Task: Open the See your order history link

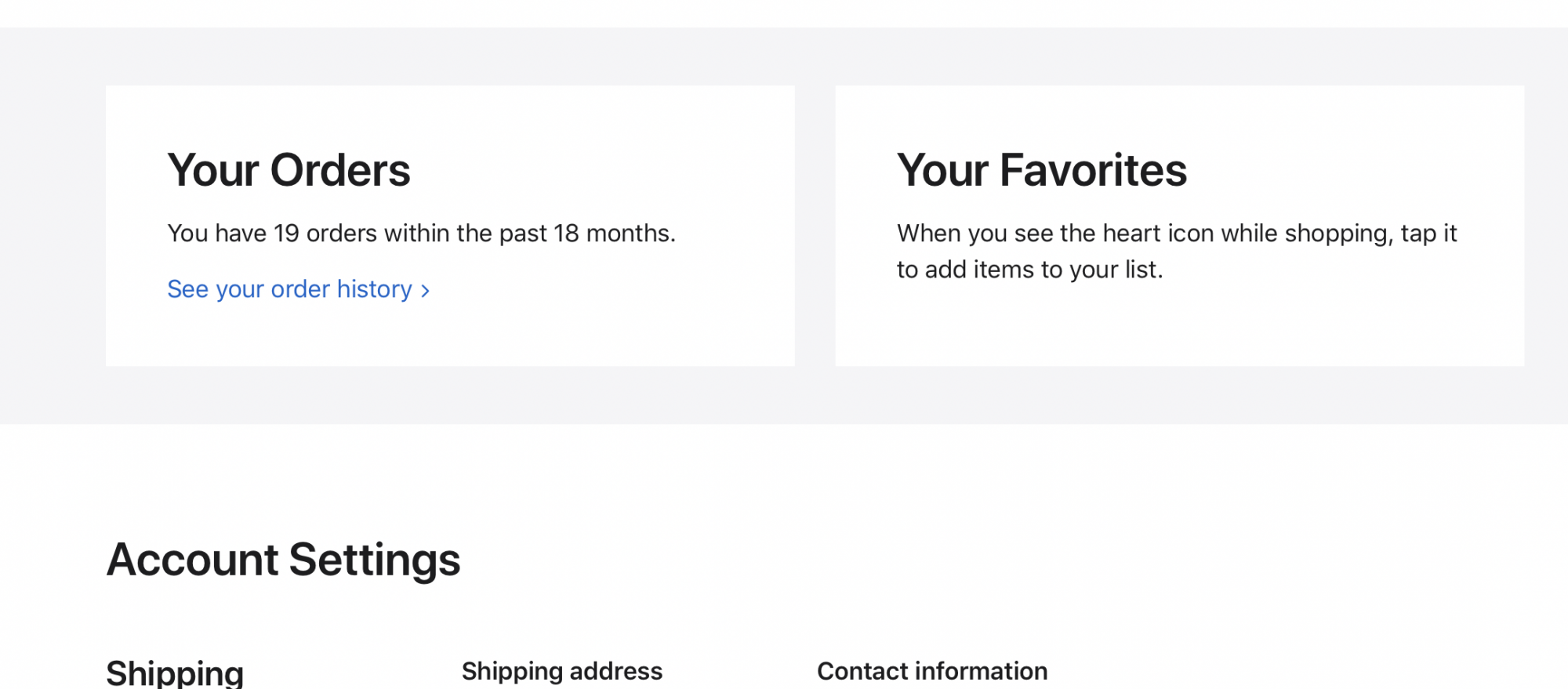Action: 289,289
